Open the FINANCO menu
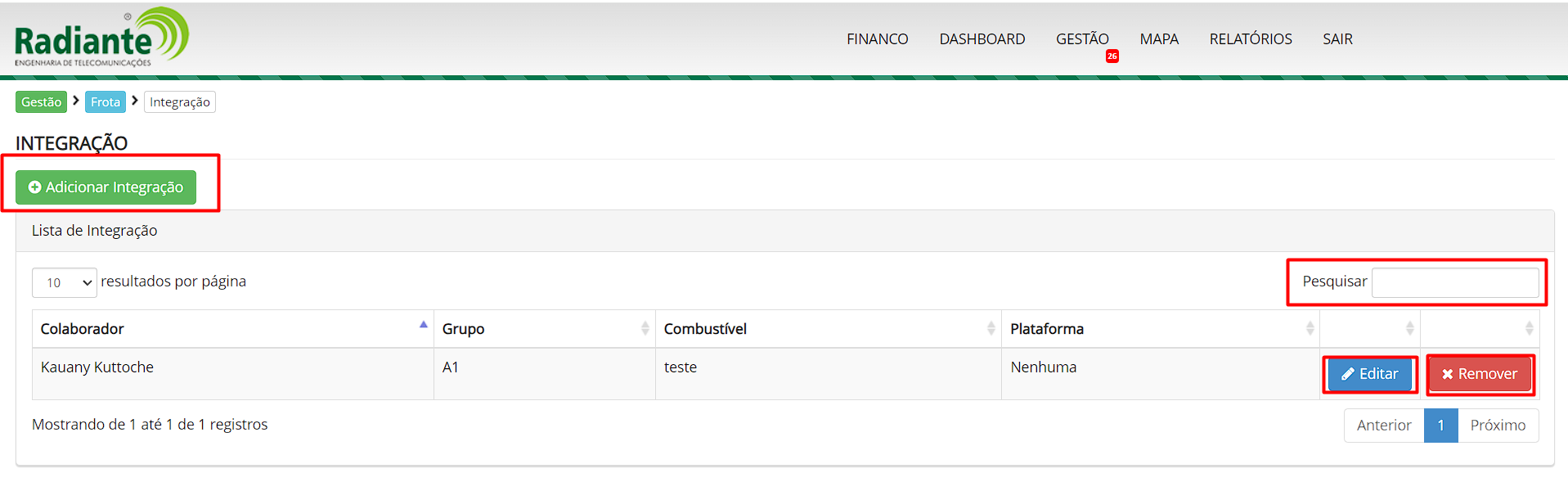 (x=877, y=39)
